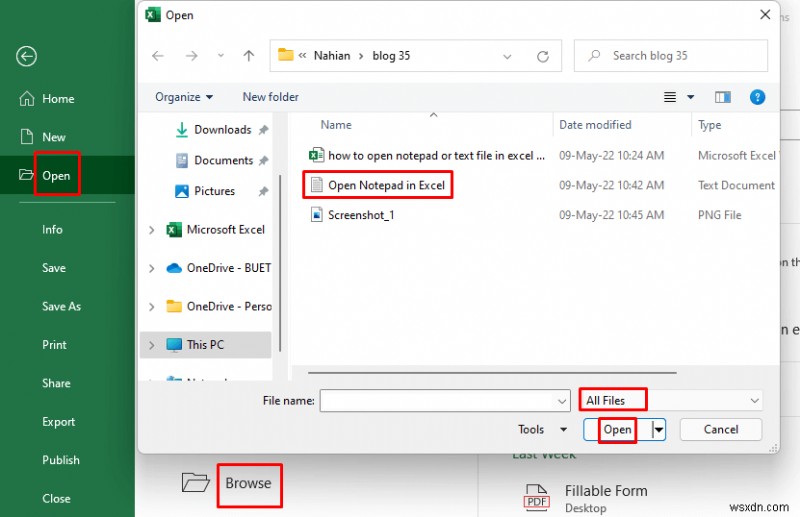The height and width of the screenshot is (517, 800).
Task: Select the Open Notepad in Excel text file
Action: pos(386,185)
